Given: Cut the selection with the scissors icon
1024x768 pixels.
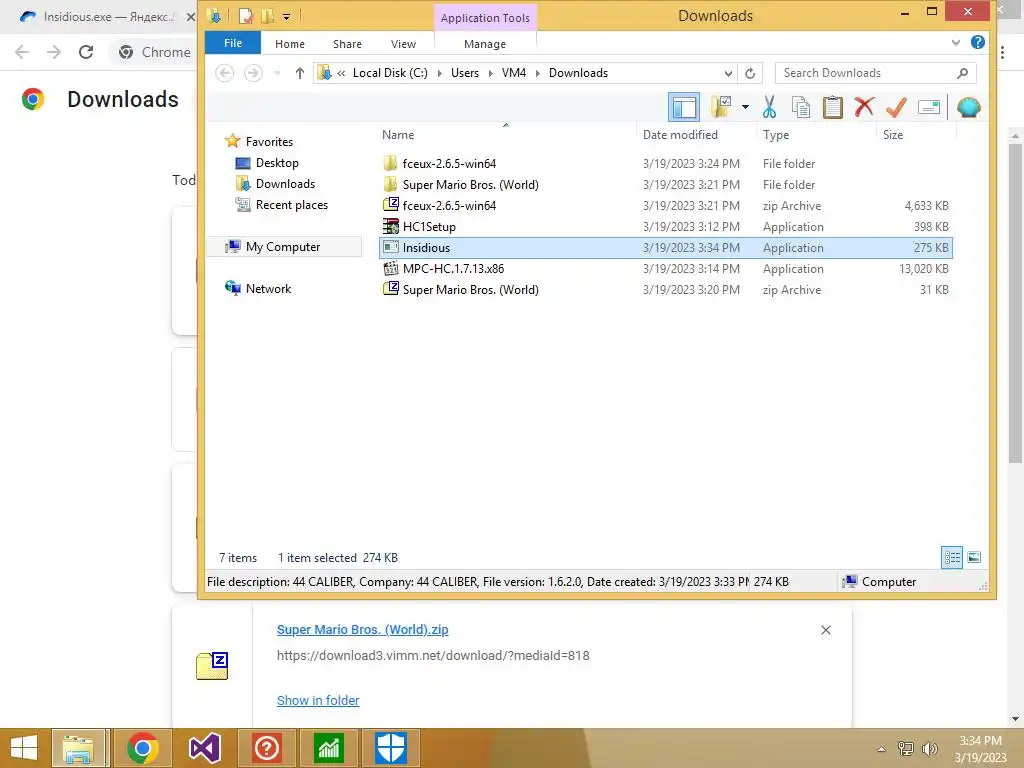Looking at the screenshot, I should tap(769, 107).
